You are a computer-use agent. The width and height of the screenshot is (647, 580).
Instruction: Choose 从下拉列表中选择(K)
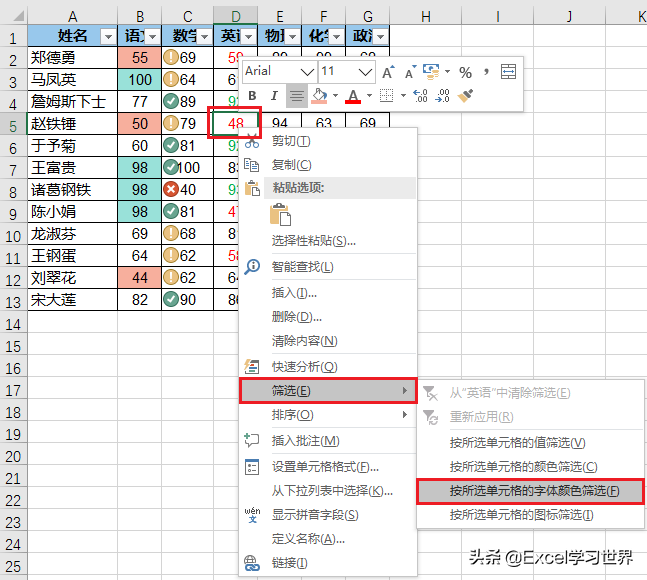328,491
